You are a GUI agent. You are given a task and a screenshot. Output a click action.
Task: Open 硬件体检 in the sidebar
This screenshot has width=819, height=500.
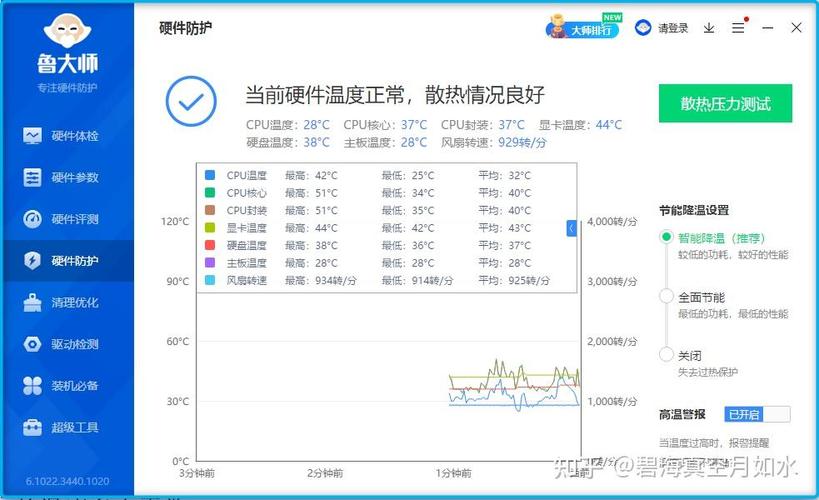66,136
